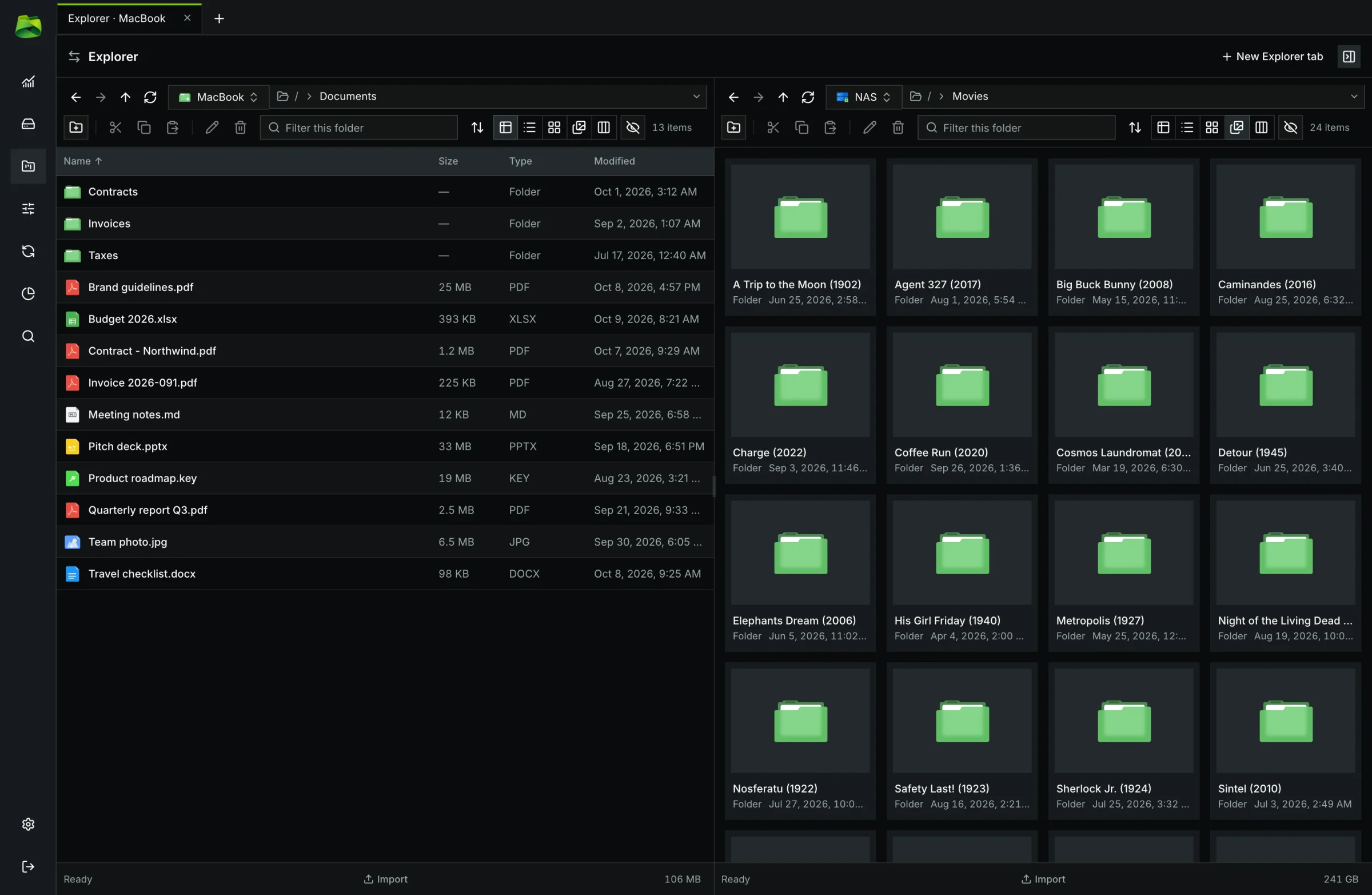This screenshot has height=895, width=1372.
Task: Open the Explorer folder sidebar icon
Action: (x=27, y=166)
